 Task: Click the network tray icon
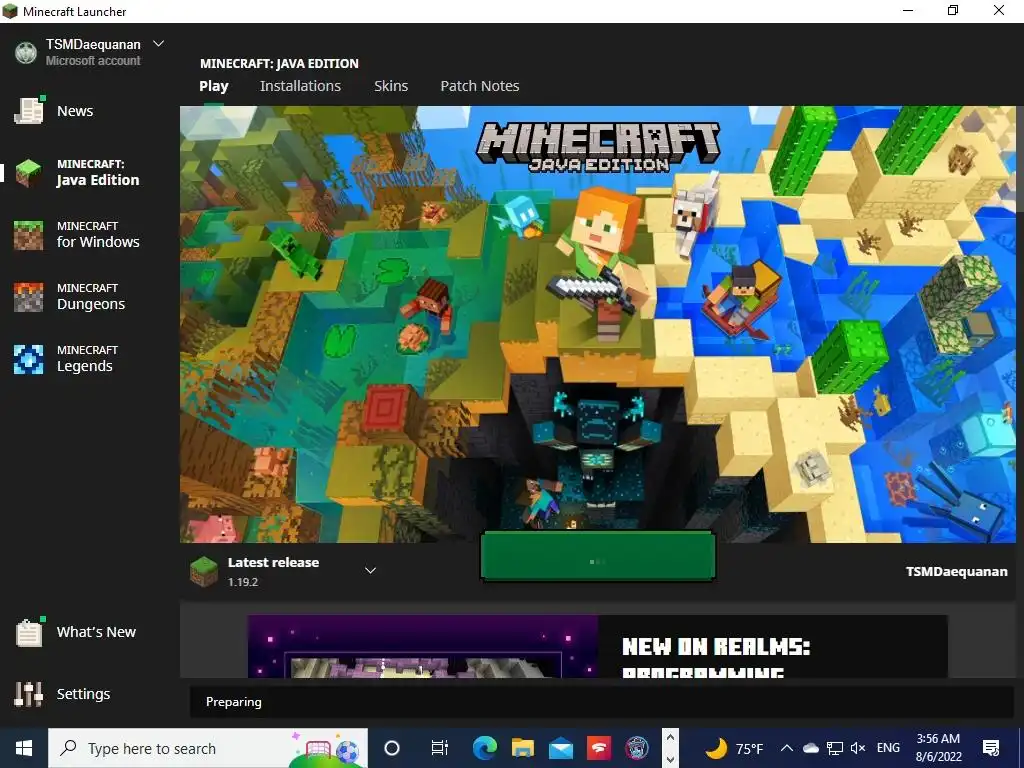coord(835,748)
